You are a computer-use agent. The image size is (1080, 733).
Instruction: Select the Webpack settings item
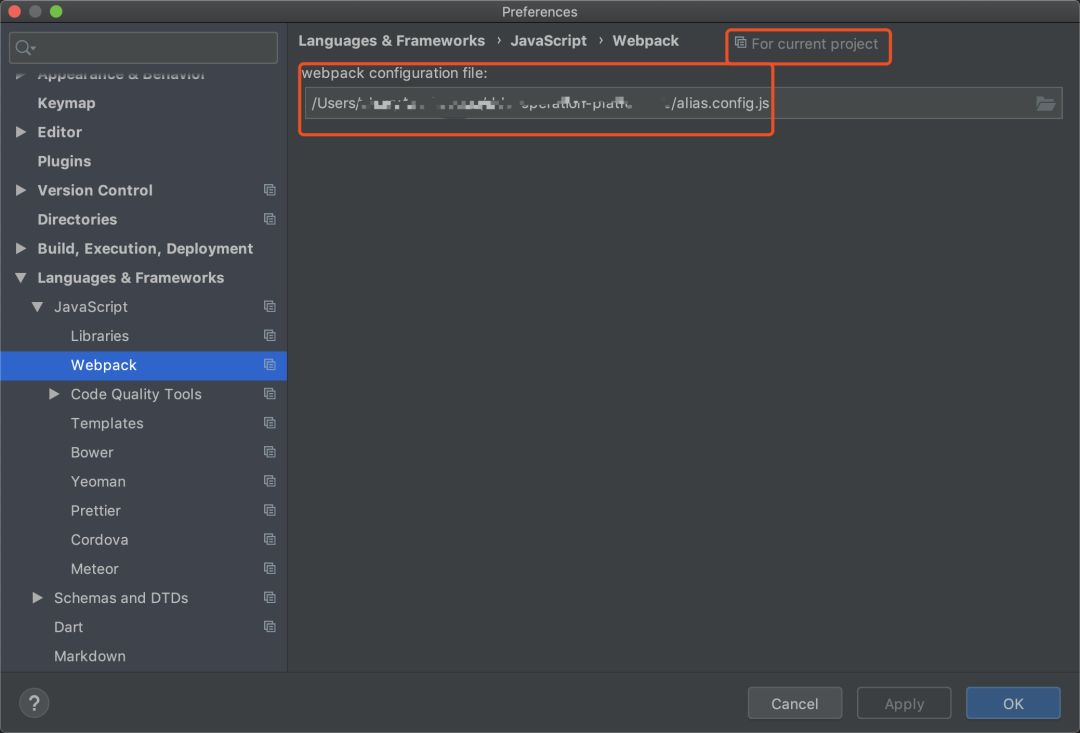point(143,365)
